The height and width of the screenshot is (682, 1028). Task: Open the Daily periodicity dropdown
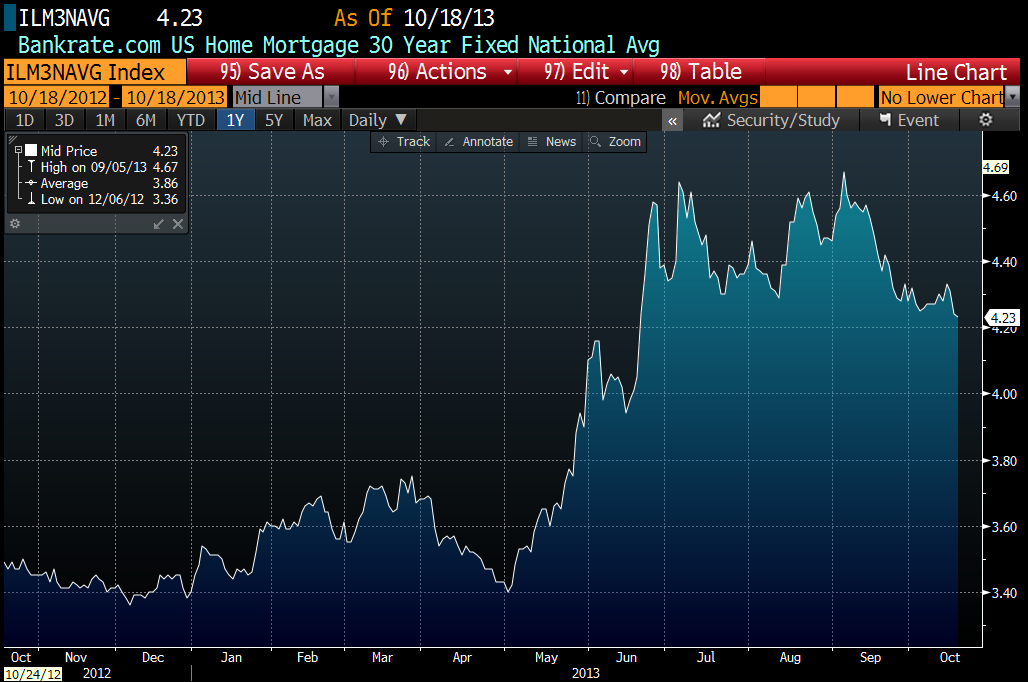pos(376,120)
